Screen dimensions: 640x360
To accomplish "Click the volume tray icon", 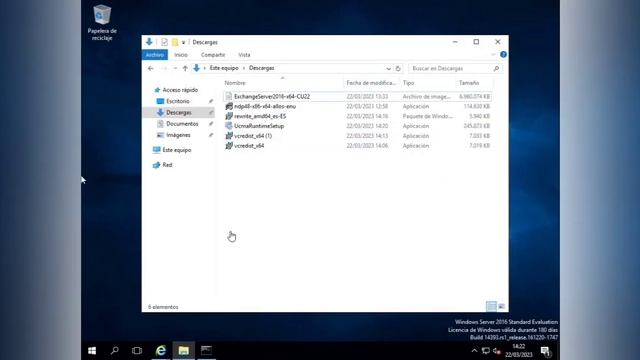I will click(x=496, y=351).
